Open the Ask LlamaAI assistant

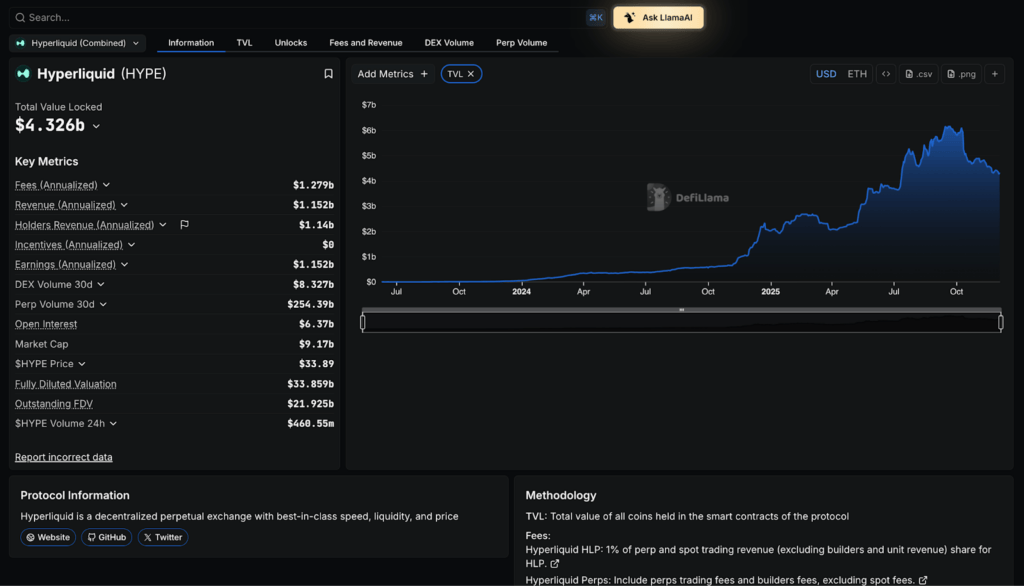click(658, 17)
